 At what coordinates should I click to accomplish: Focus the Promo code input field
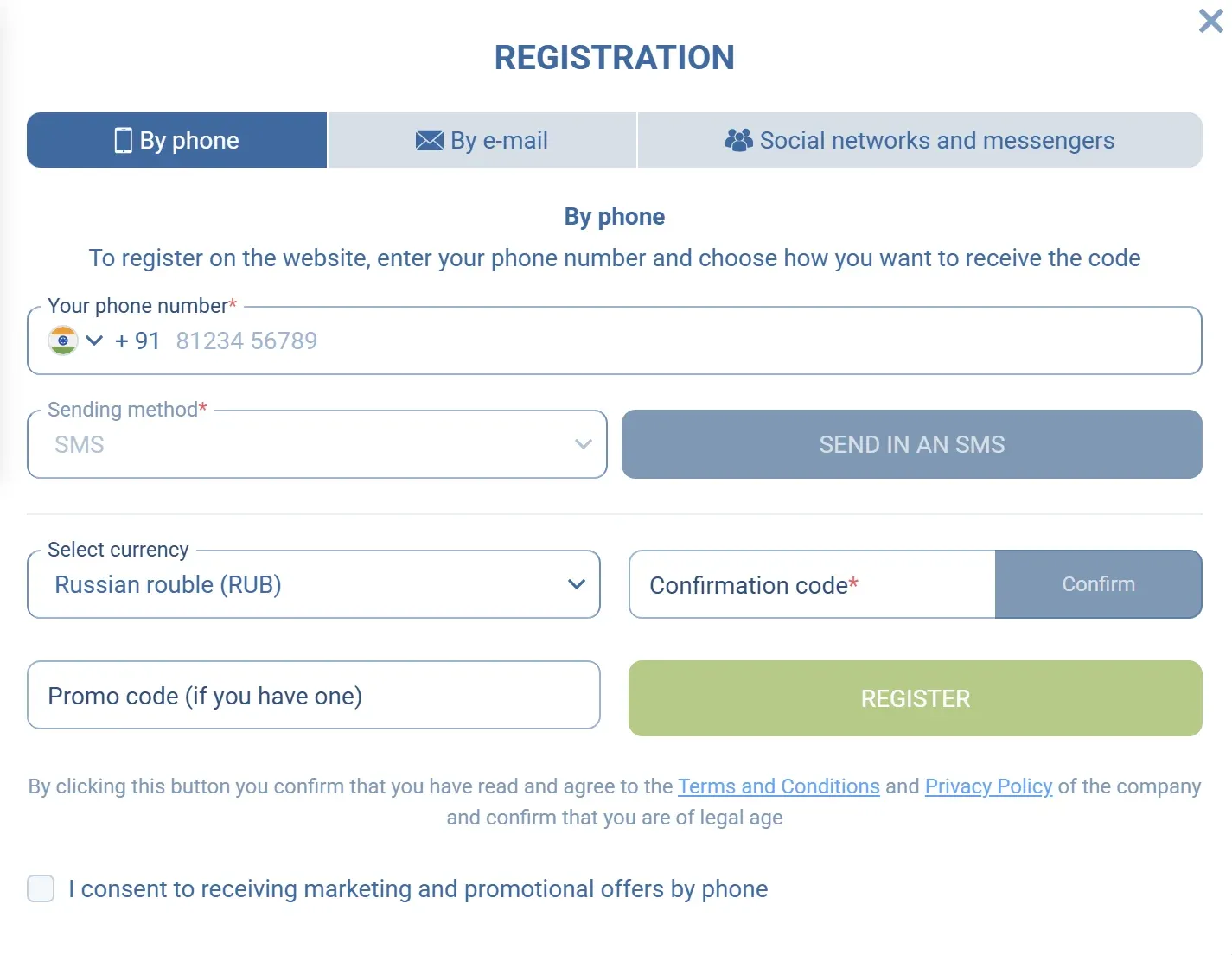point(314,695)
